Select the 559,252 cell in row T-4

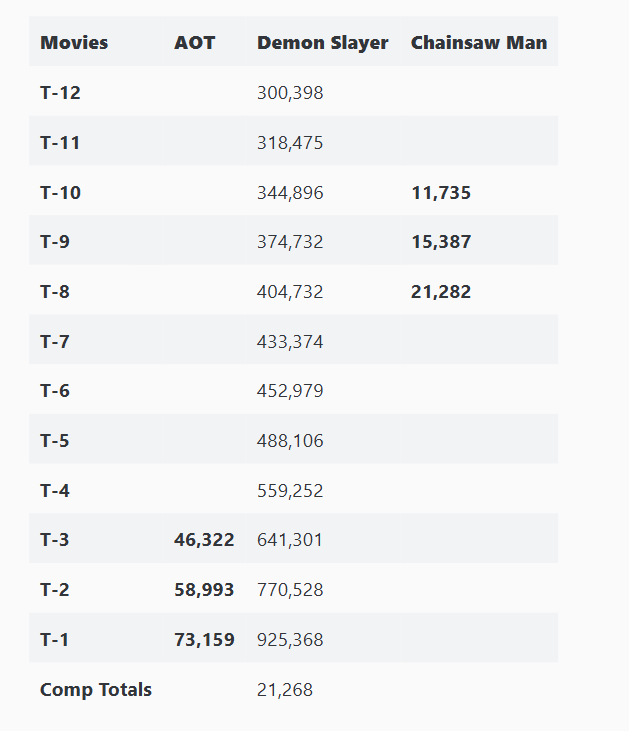[290, 490]
